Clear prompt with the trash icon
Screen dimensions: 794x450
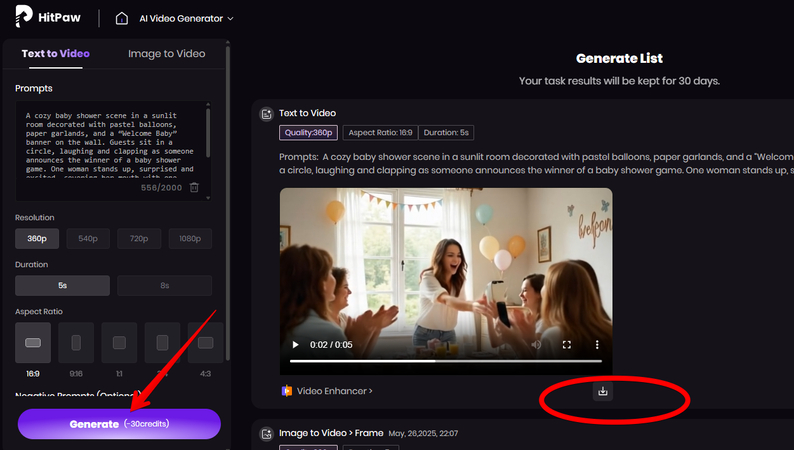tap(194, 187)
